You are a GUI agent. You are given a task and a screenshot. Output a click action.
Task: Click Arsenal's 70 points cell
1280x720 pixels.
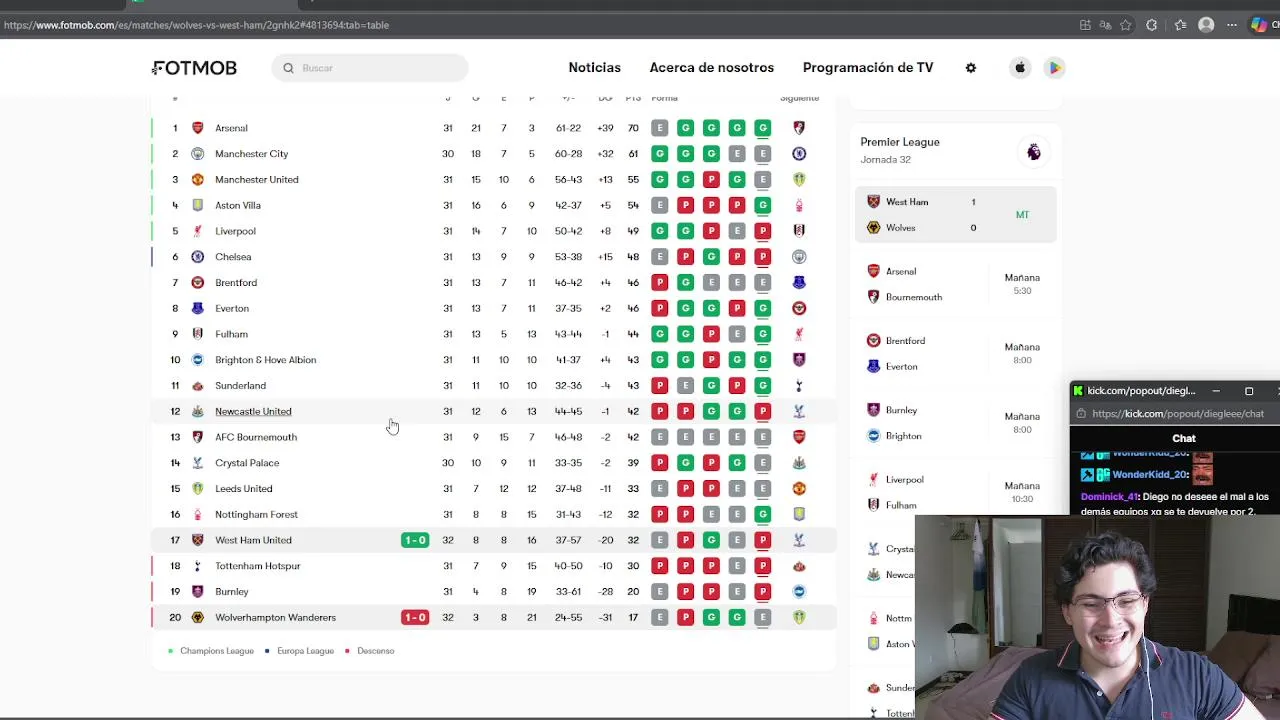click(x=633, y=128)
